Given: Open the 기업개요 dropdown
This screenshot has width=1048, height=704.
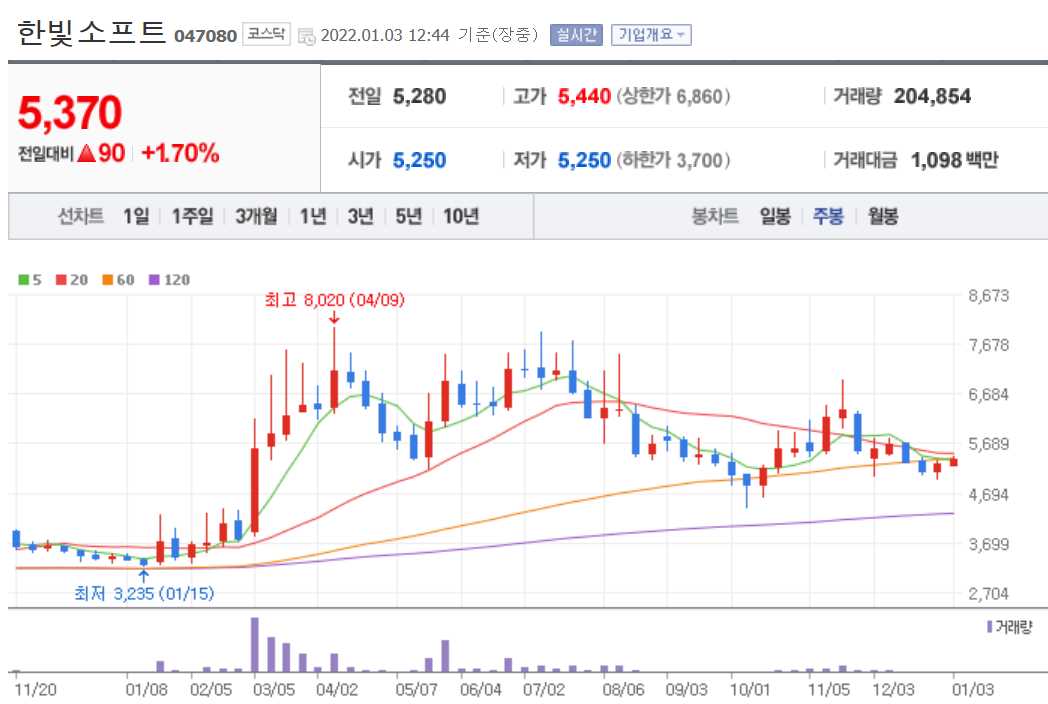Looking at the screenshot, I should coord(650,32).
